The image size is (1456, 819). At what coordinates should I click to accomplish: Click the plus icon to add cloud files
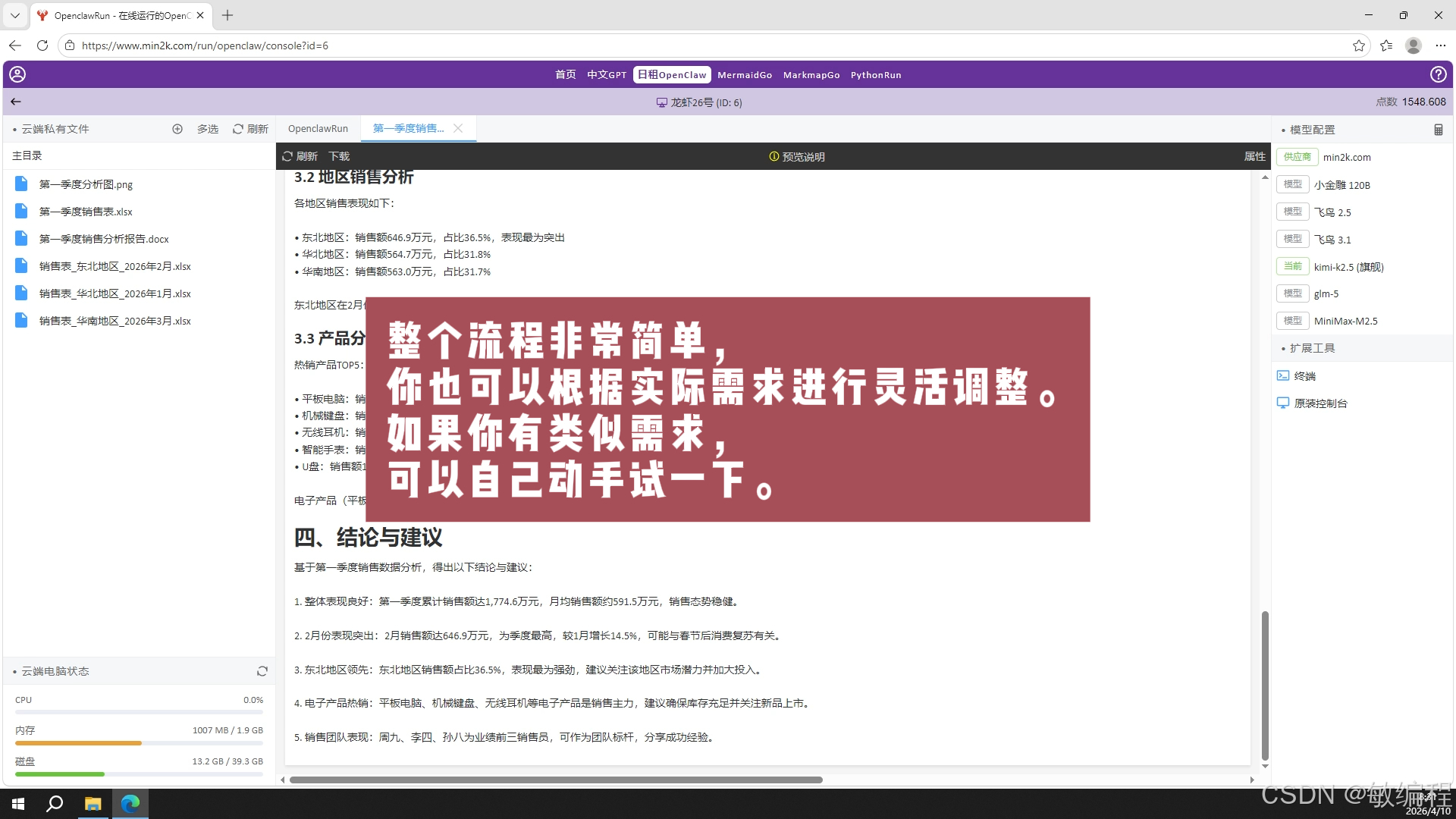click(x=177, y=129)
